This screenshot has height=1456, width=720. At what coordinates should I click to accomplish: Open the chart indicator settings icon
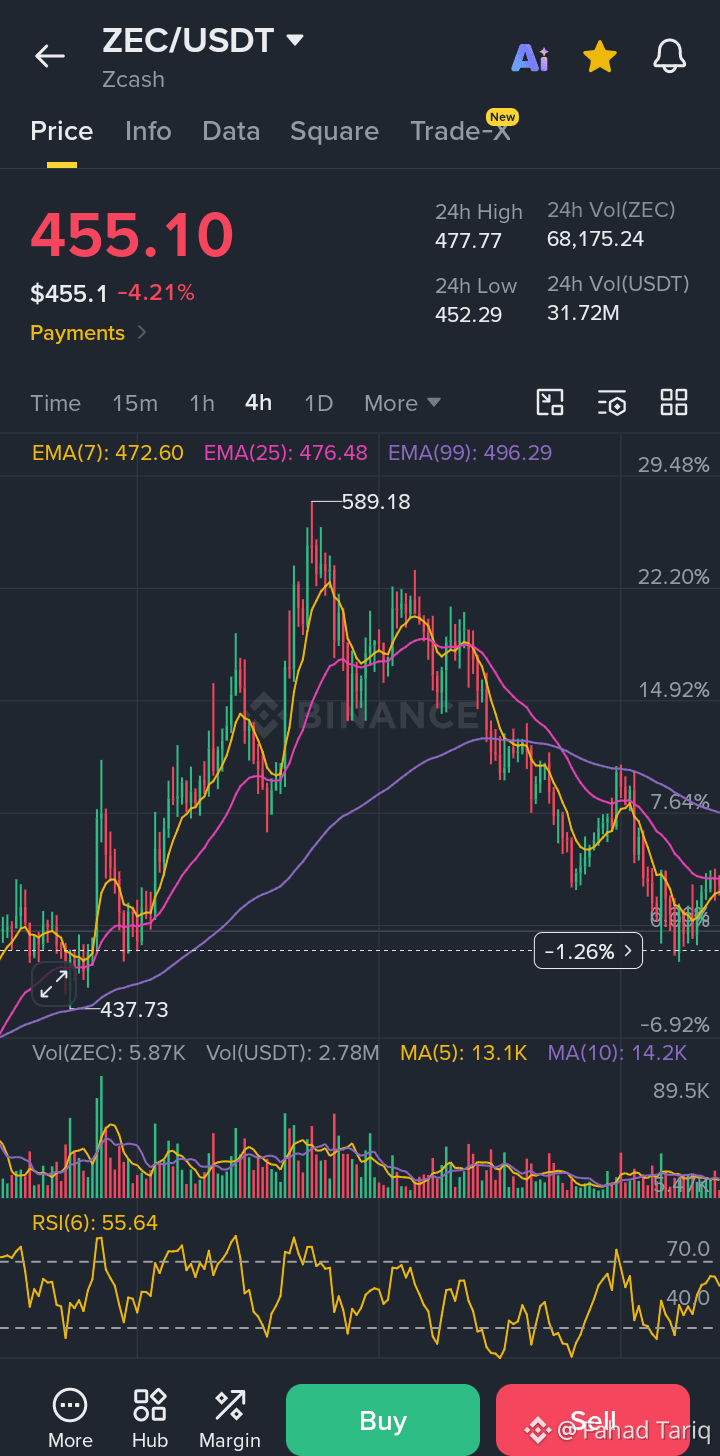tap(612, 402)
